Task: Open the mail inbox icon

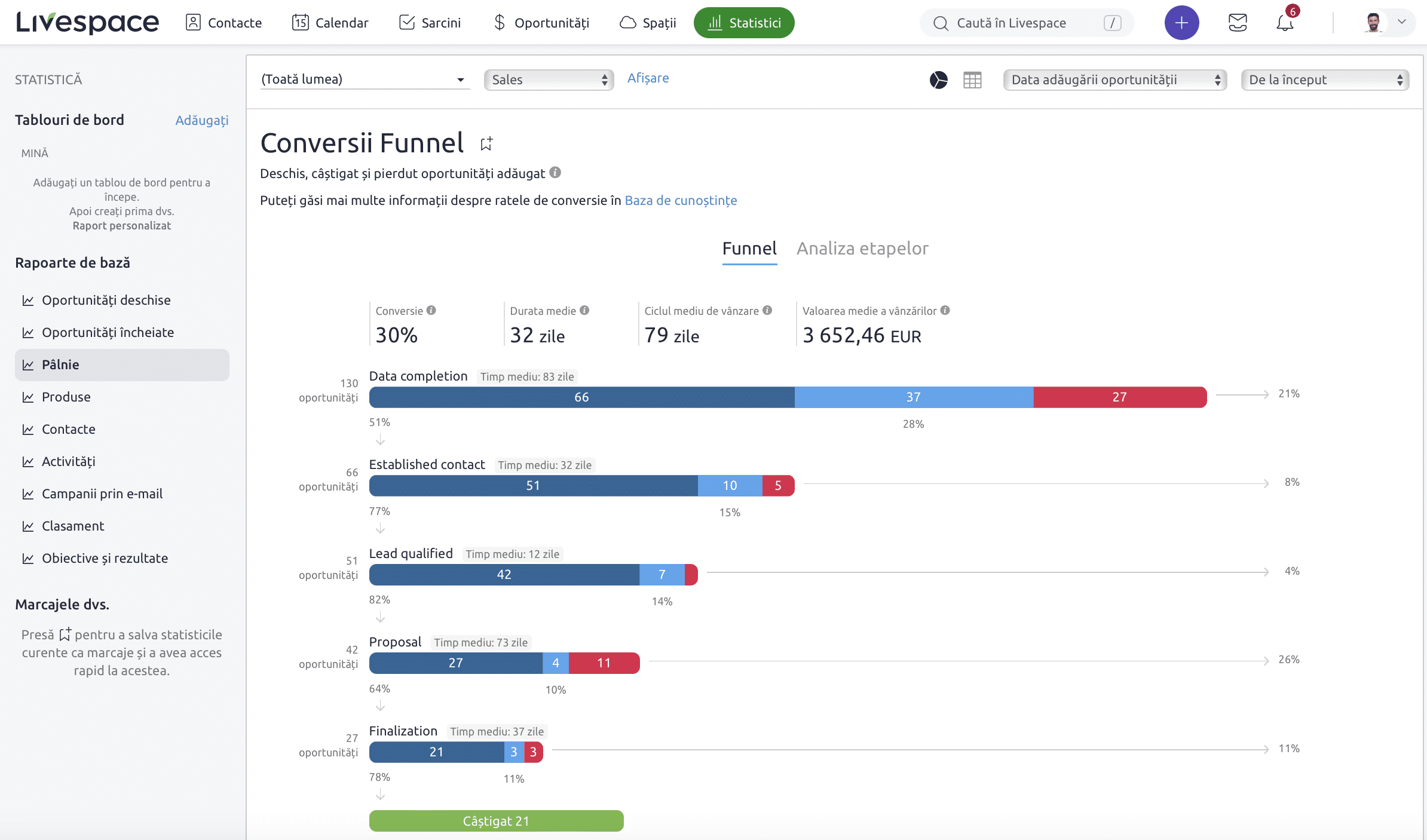Action: pyautogui.click(x=1238, y=23)
